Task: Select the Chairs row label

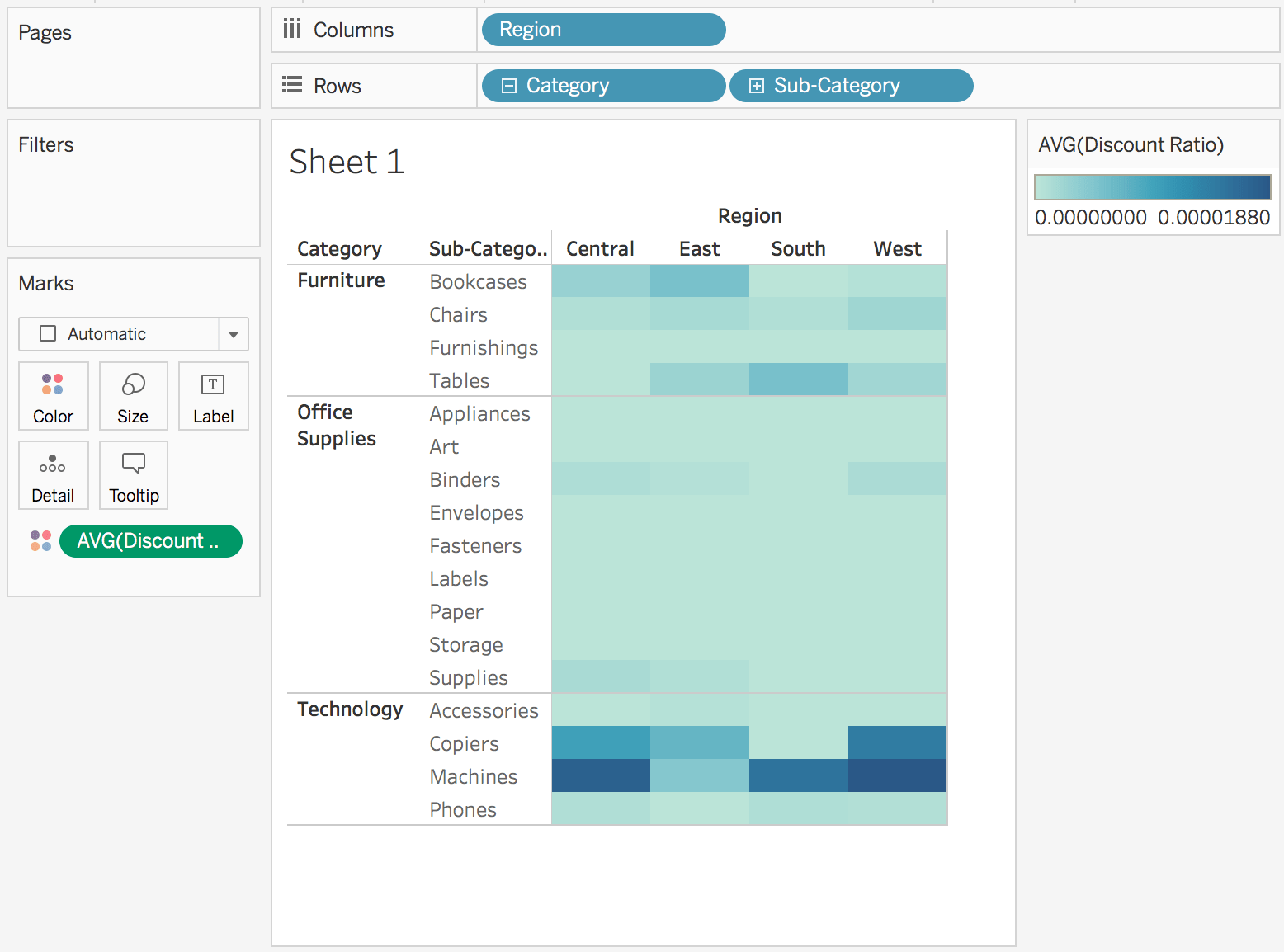Action: (x=458, y=314)
